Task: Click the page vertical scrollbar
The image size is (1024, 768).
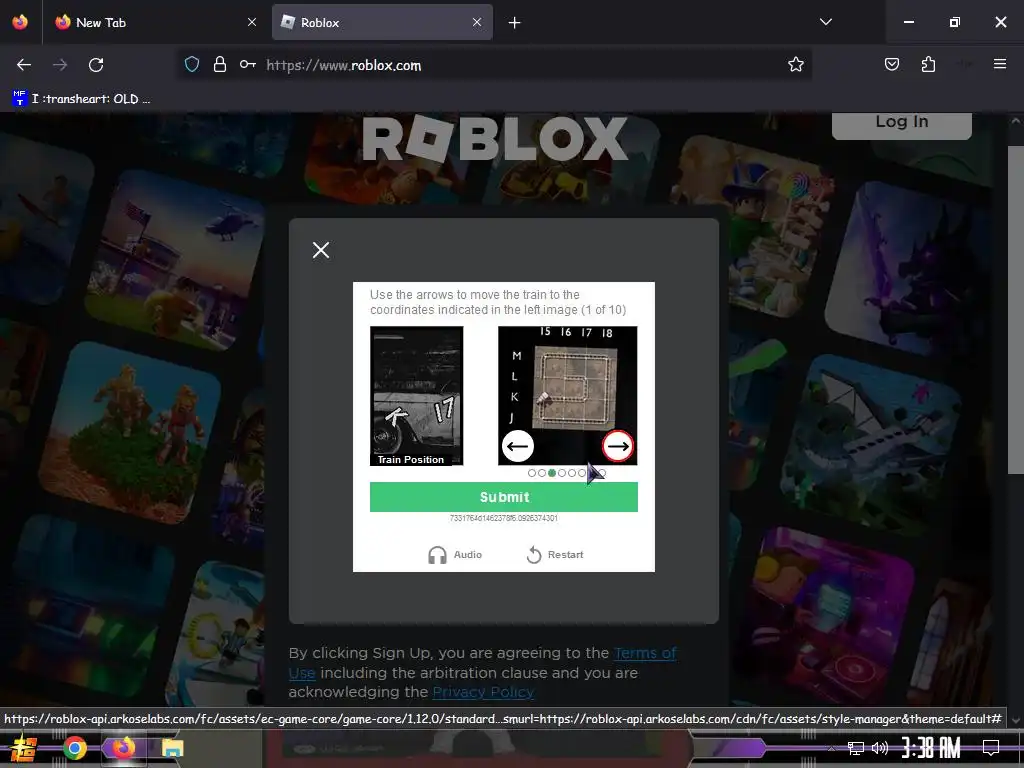Action: pos(1016,310)
